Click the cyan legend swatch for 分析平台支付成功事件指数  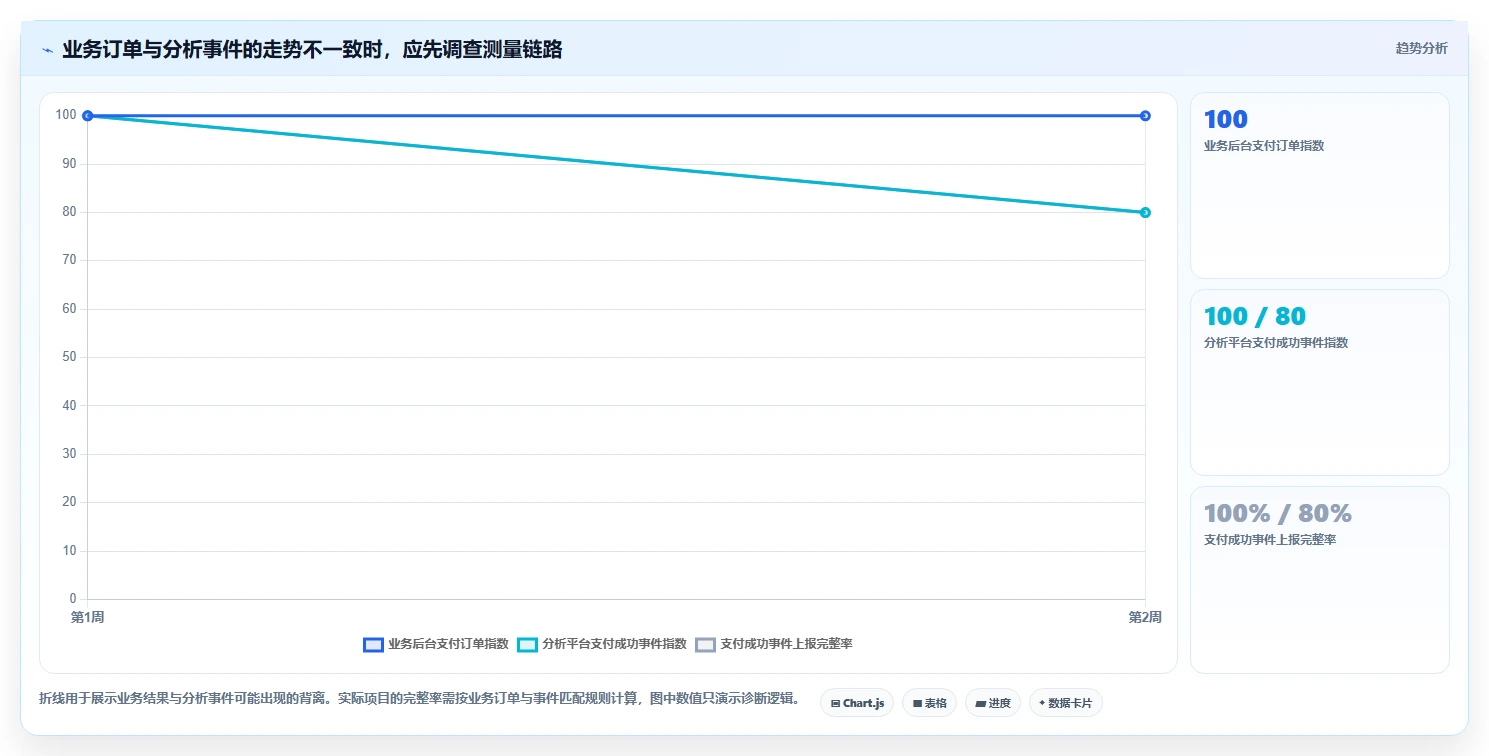(x=527, y=644)
